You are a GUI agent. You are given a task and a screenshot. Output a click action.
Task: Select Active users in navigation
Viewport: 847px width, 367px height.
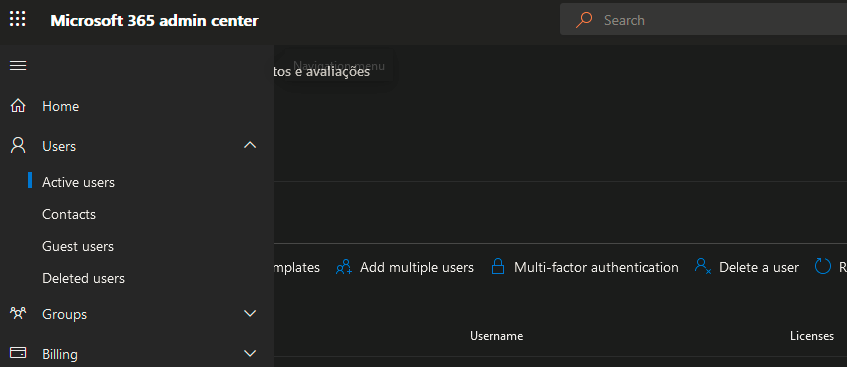click(x=78, y=183)
